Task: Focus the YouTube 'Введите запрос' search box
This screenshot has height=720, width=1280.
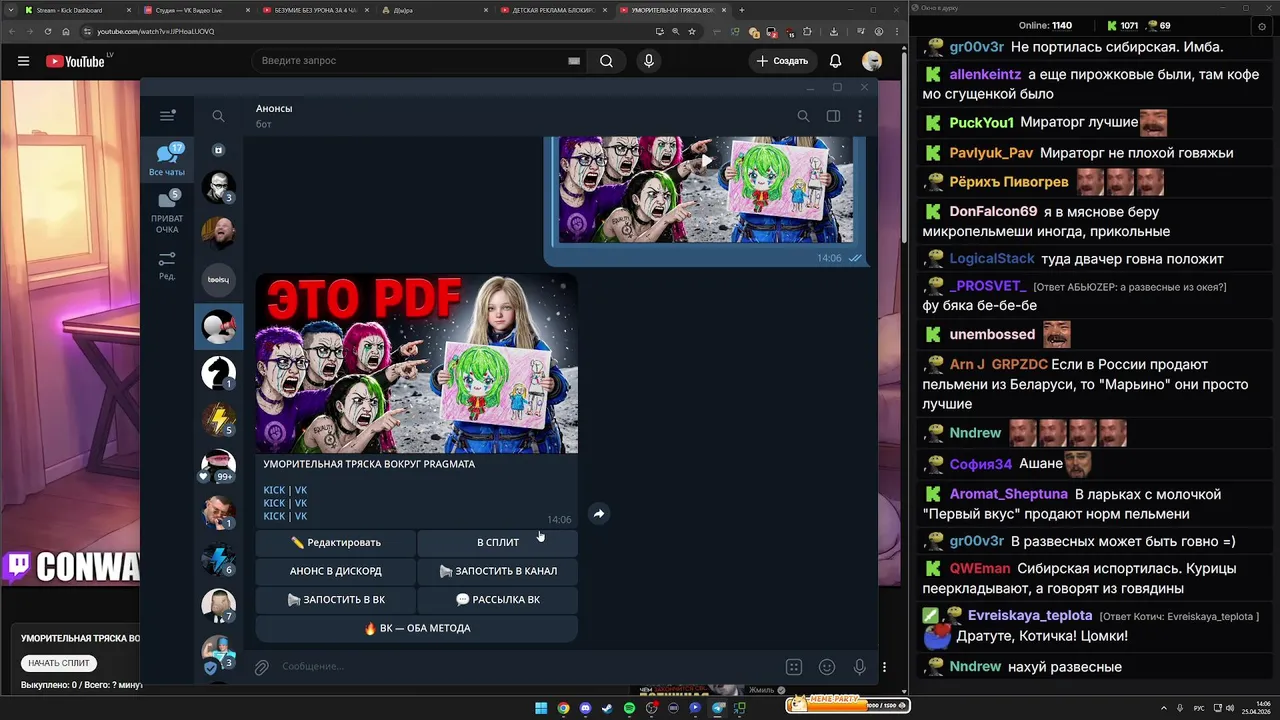Action: pyautogui.click(x=410, y=61)
